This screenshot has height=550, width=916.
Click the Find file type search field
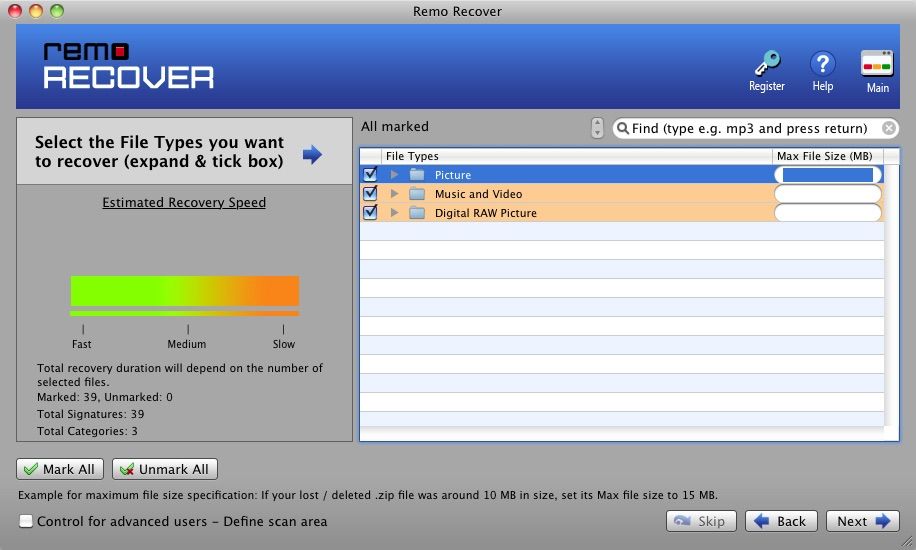tap(755, 128)
